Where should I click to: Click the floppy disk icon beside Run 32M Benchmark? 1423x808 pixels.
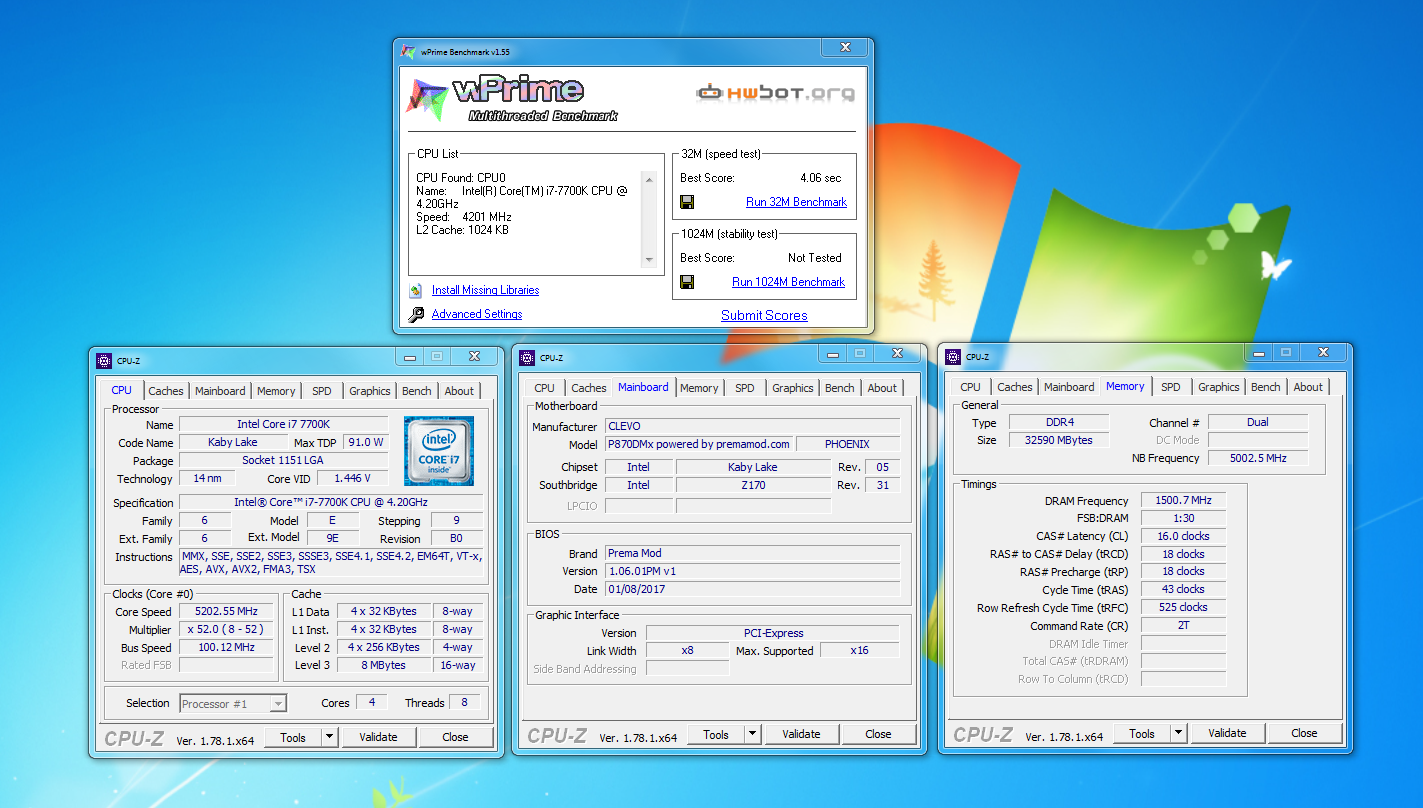click(687, 202)
